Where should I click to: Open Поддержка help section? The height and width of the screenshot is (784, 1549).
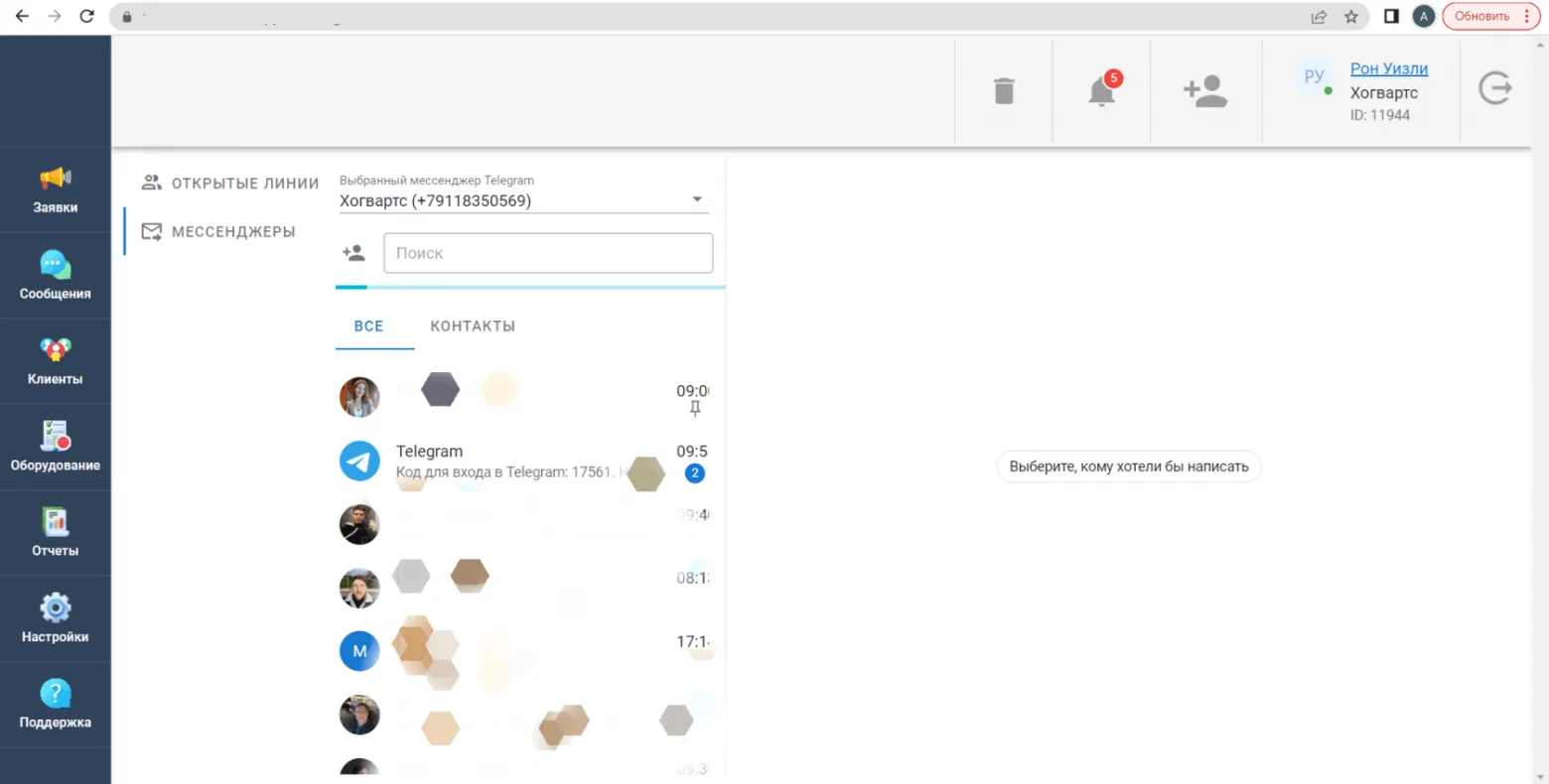[56, 705]
